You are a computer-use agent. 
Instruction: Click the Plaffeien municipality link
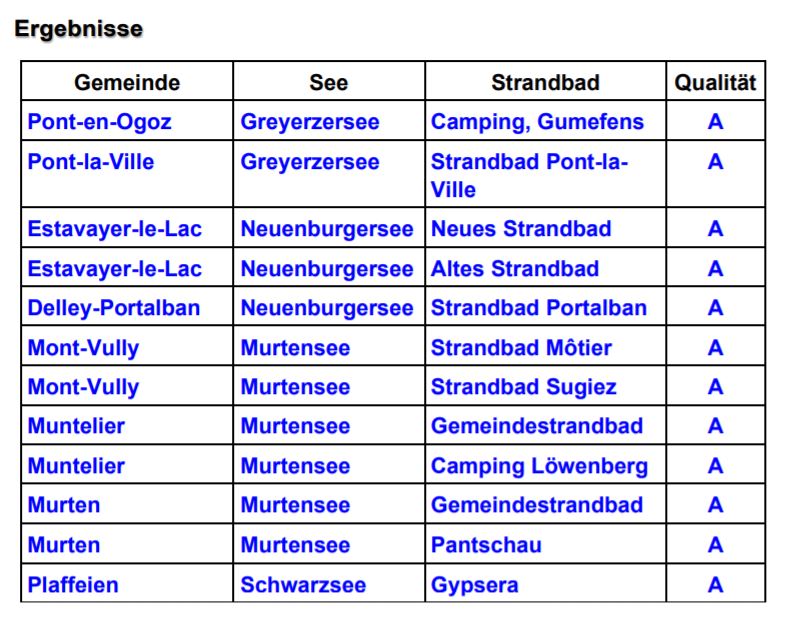coord(73,585)
